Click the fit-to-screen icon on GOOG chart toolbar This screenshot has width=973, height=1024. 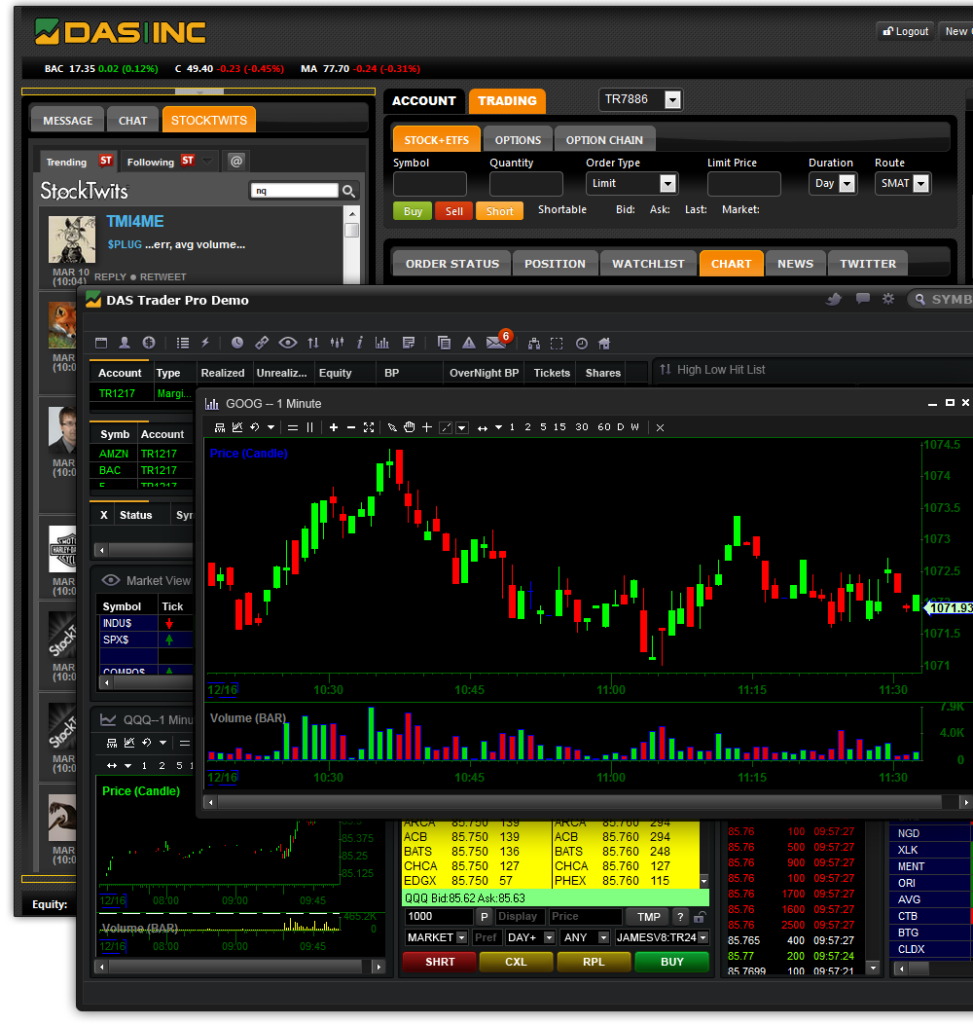pyautogui.click(x=368, y=427)
